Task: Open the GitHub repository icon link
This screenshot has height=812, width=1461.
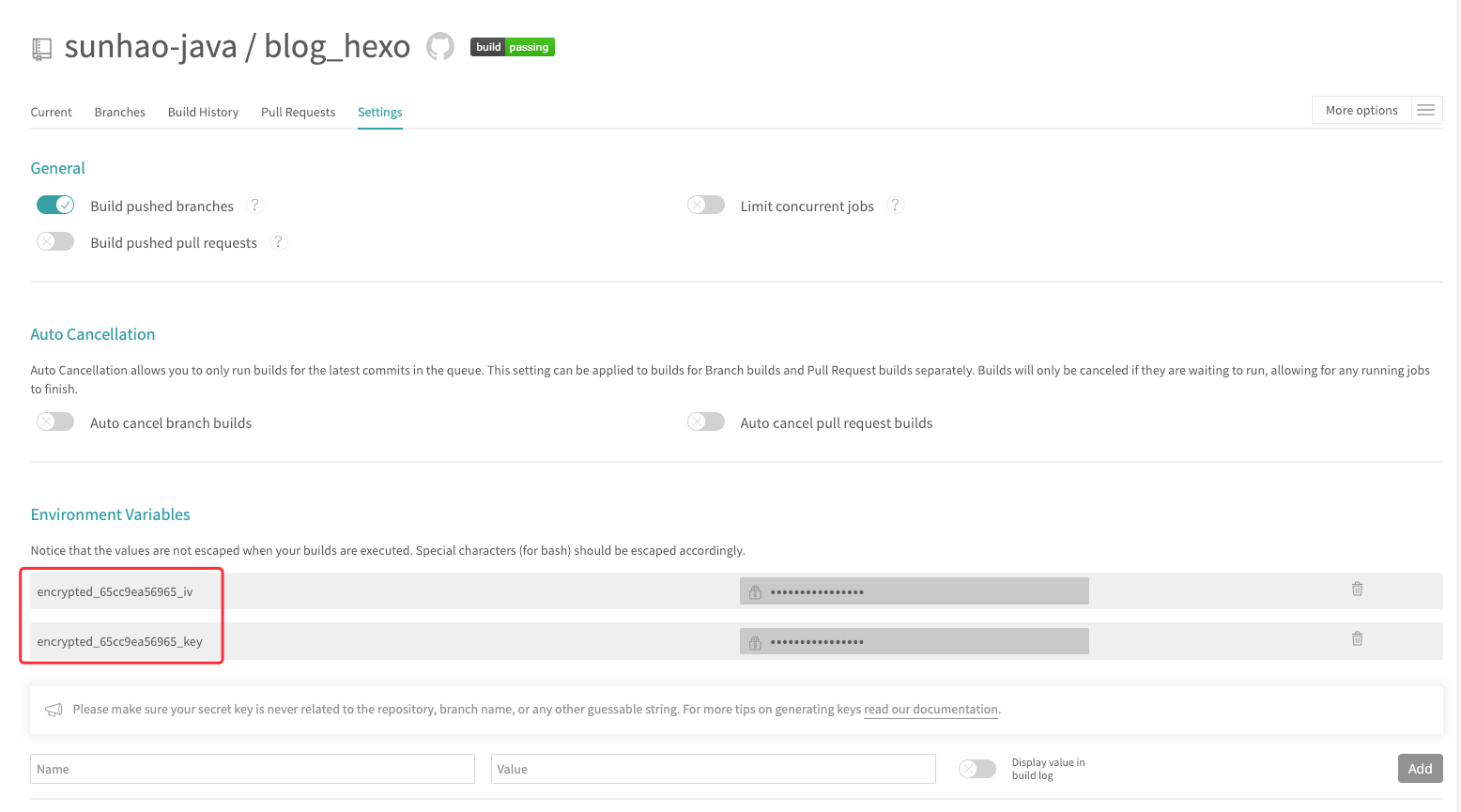Action: [440, 46]
